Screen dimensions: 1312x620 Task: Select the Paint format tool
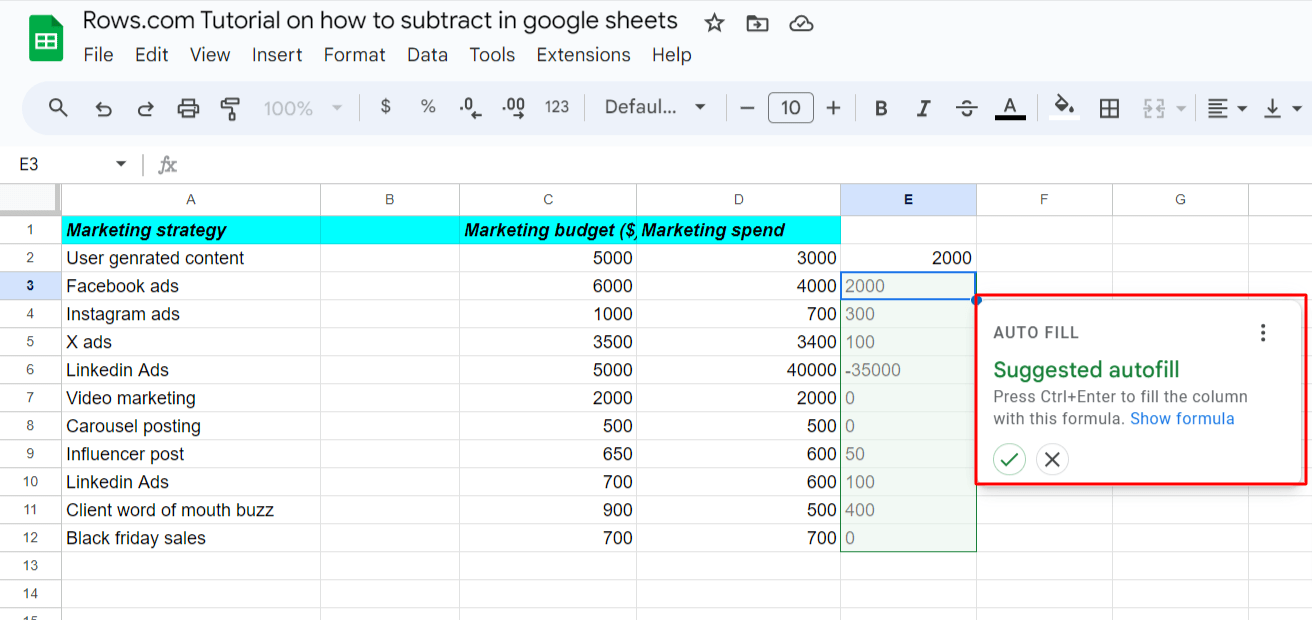coord(230,107)
